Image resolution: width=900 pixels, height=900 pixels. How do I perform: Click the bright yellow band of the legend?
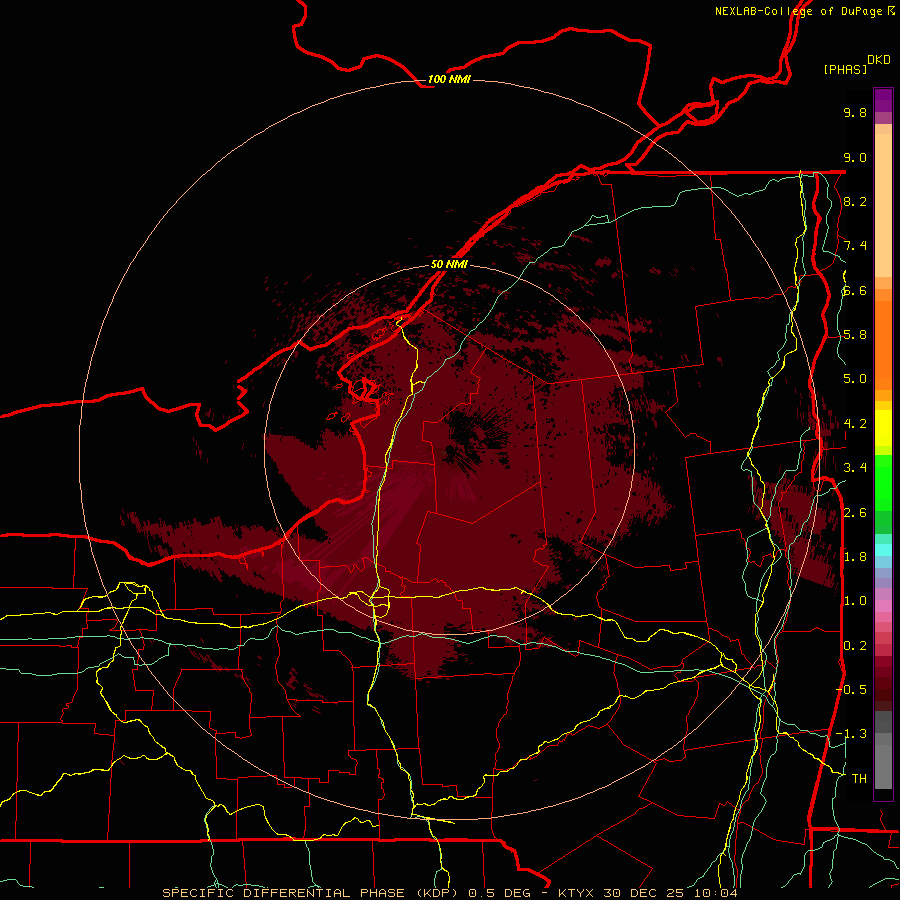pyautogui.click(x=883, y=428)
